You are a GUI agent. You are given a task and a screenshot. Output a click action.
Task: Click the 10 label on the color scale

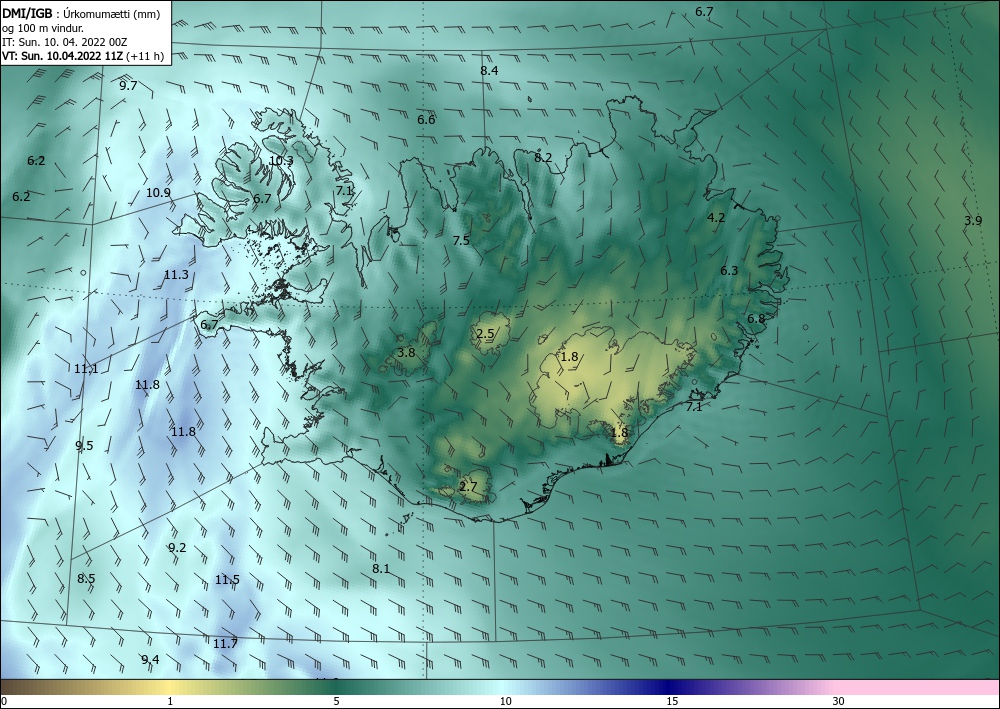point(506,701)
